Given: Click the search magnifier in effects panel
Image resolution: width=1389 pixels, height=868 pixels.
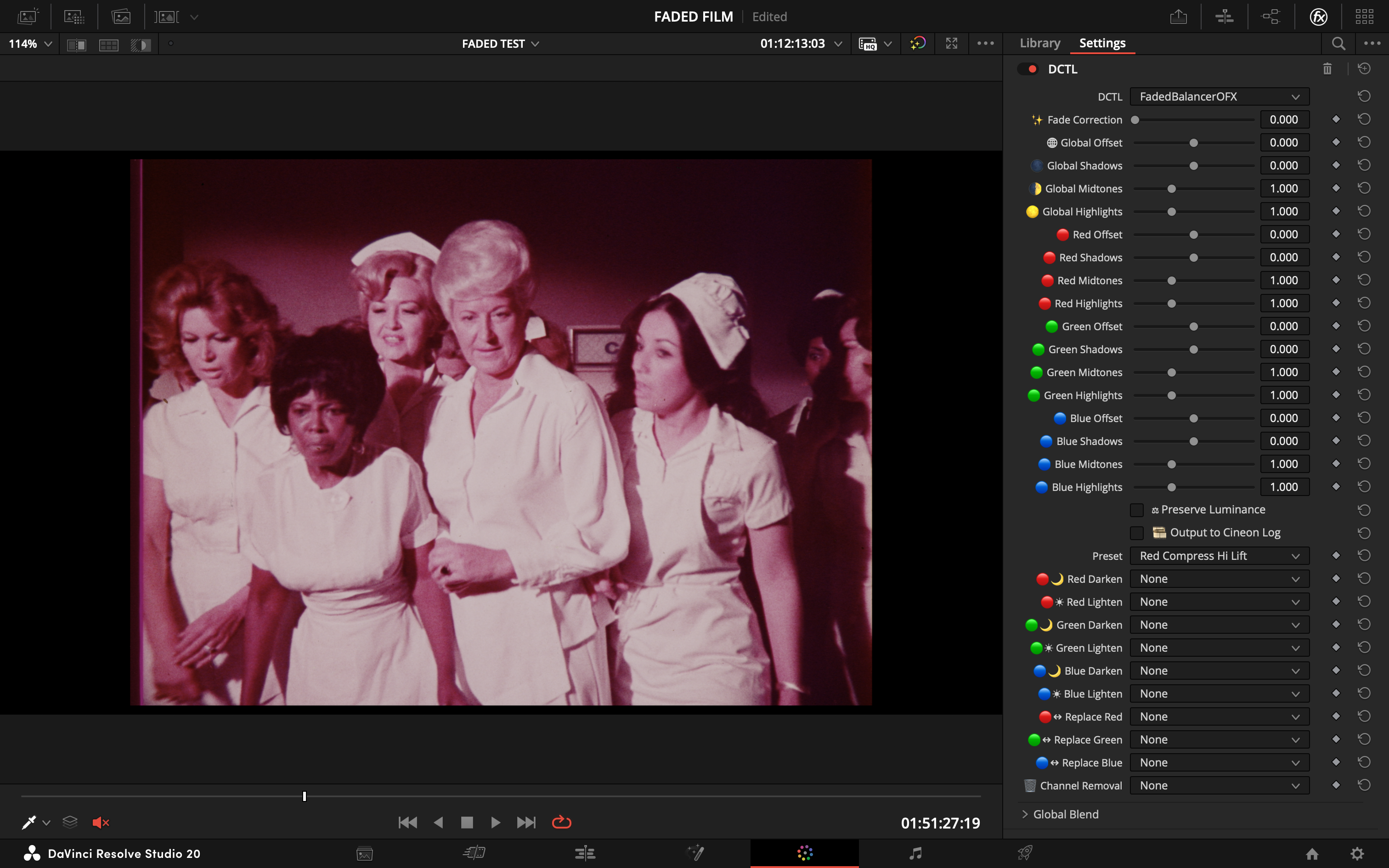Looking at the screenshot, I should pyautogui.click(x=1338, y=44).
